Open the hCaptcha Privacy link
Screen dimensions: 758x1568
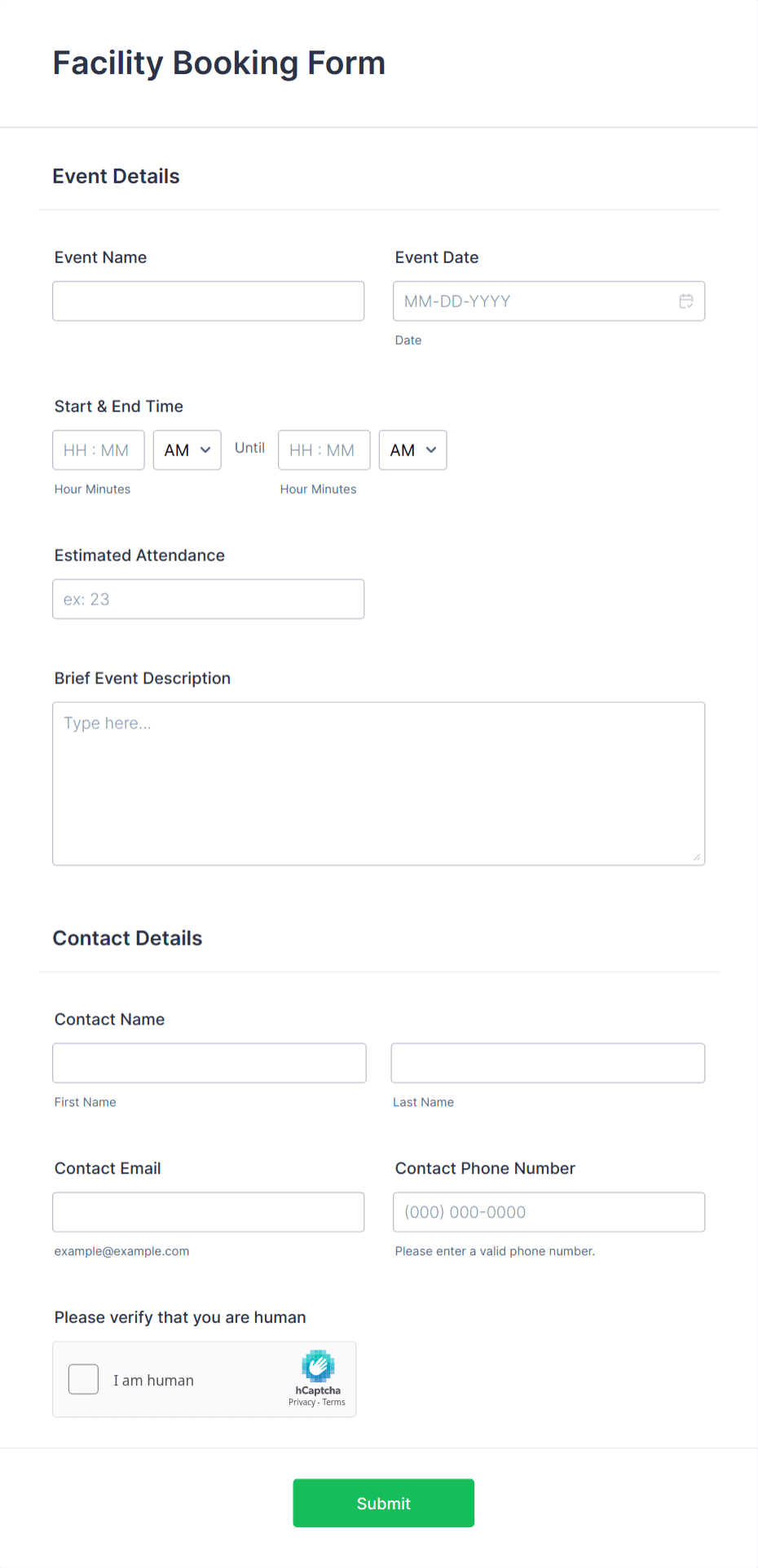click(302, 1402)
